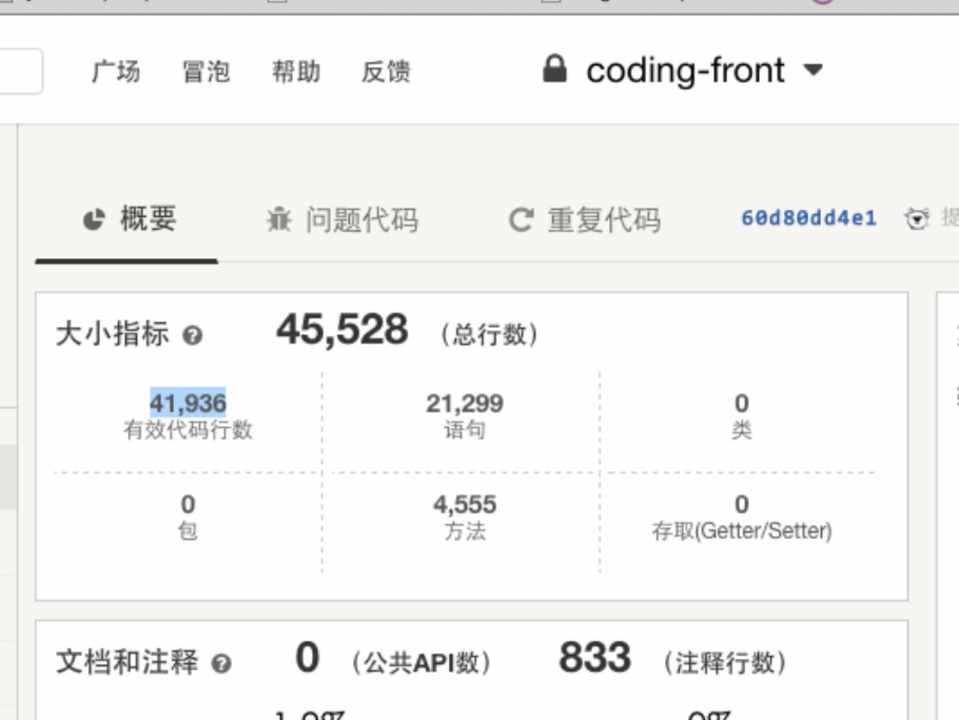Click the refresh icon next to 重复代码
Screen dimensions: 959x720
pyautogui.click(x=520, y=220)
